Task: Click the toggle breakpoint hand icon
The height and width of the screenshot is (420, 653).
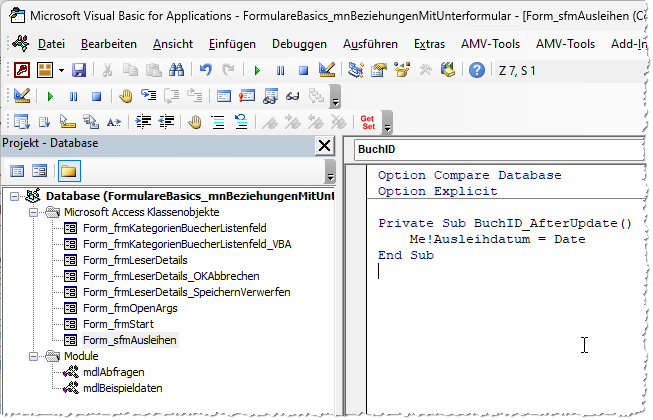Action: pos(126,96)
